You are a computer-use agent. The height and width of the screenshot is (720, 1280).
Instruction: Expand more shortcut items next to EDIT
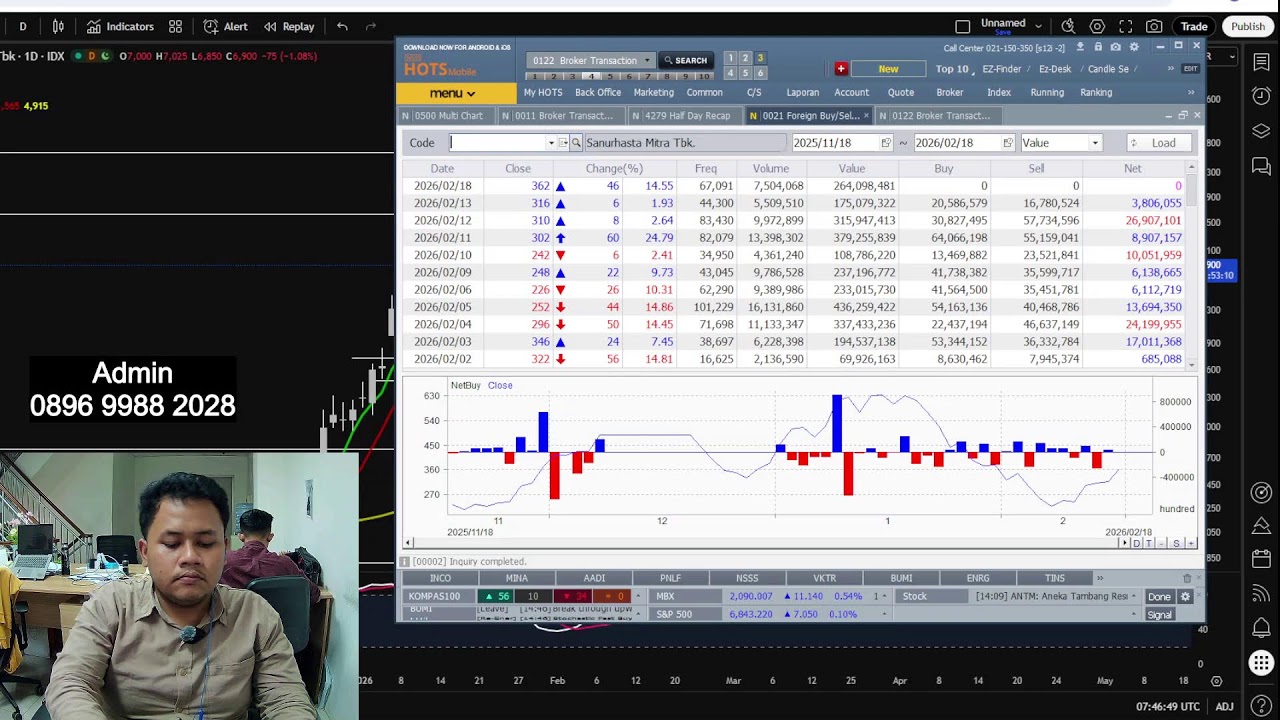[1170, 69]
